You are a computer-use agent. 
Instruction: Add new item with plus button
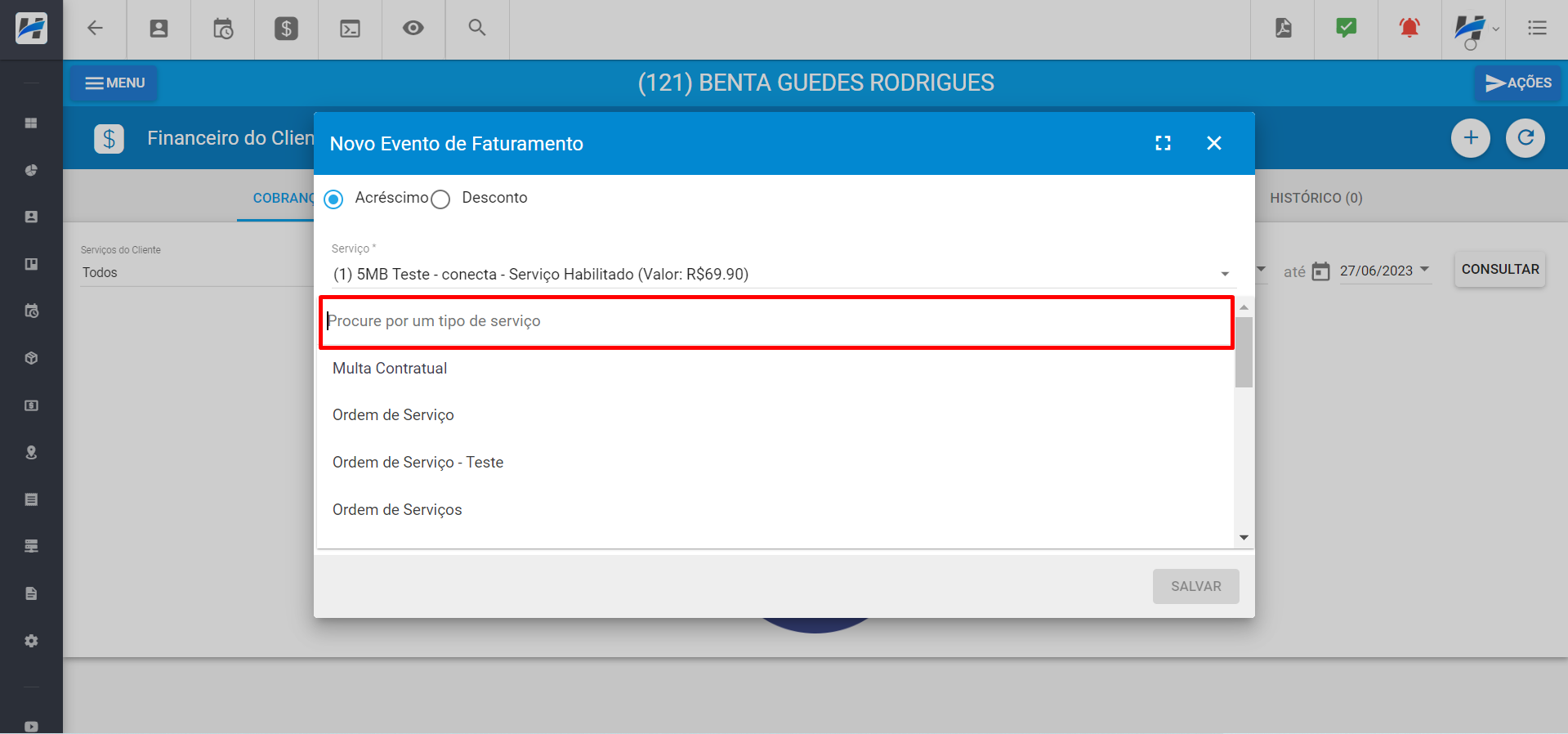(x=1471, y=137)
